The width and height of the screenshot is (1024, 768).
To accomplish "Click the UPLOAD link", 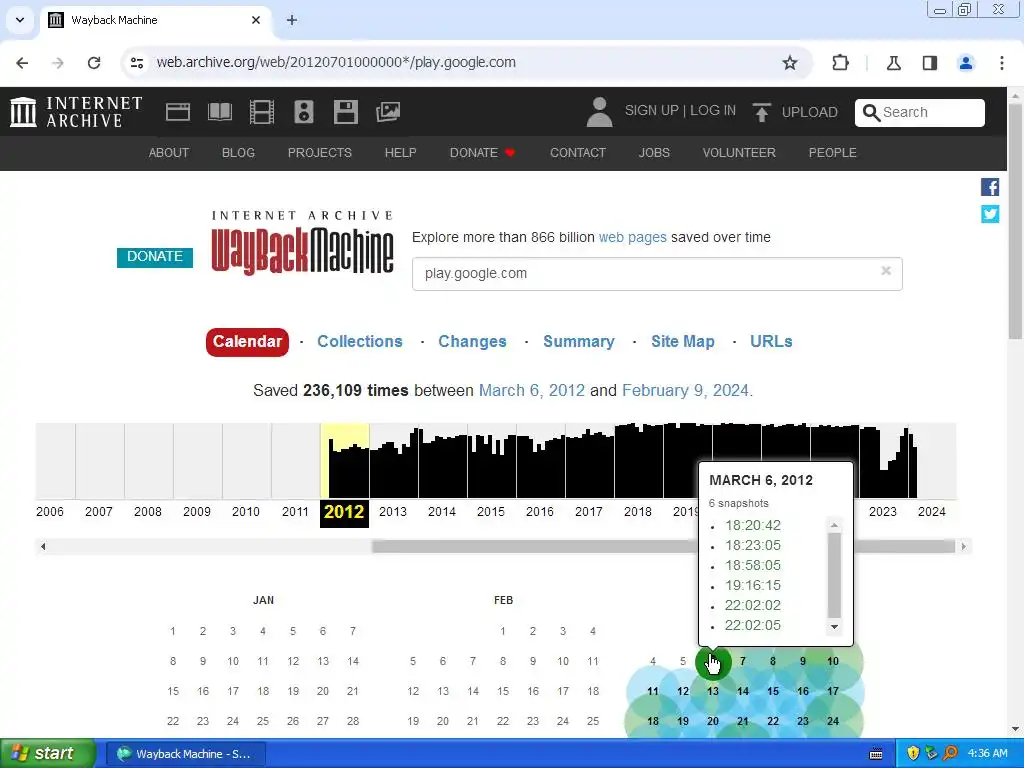I will click(x=810, y=112).
